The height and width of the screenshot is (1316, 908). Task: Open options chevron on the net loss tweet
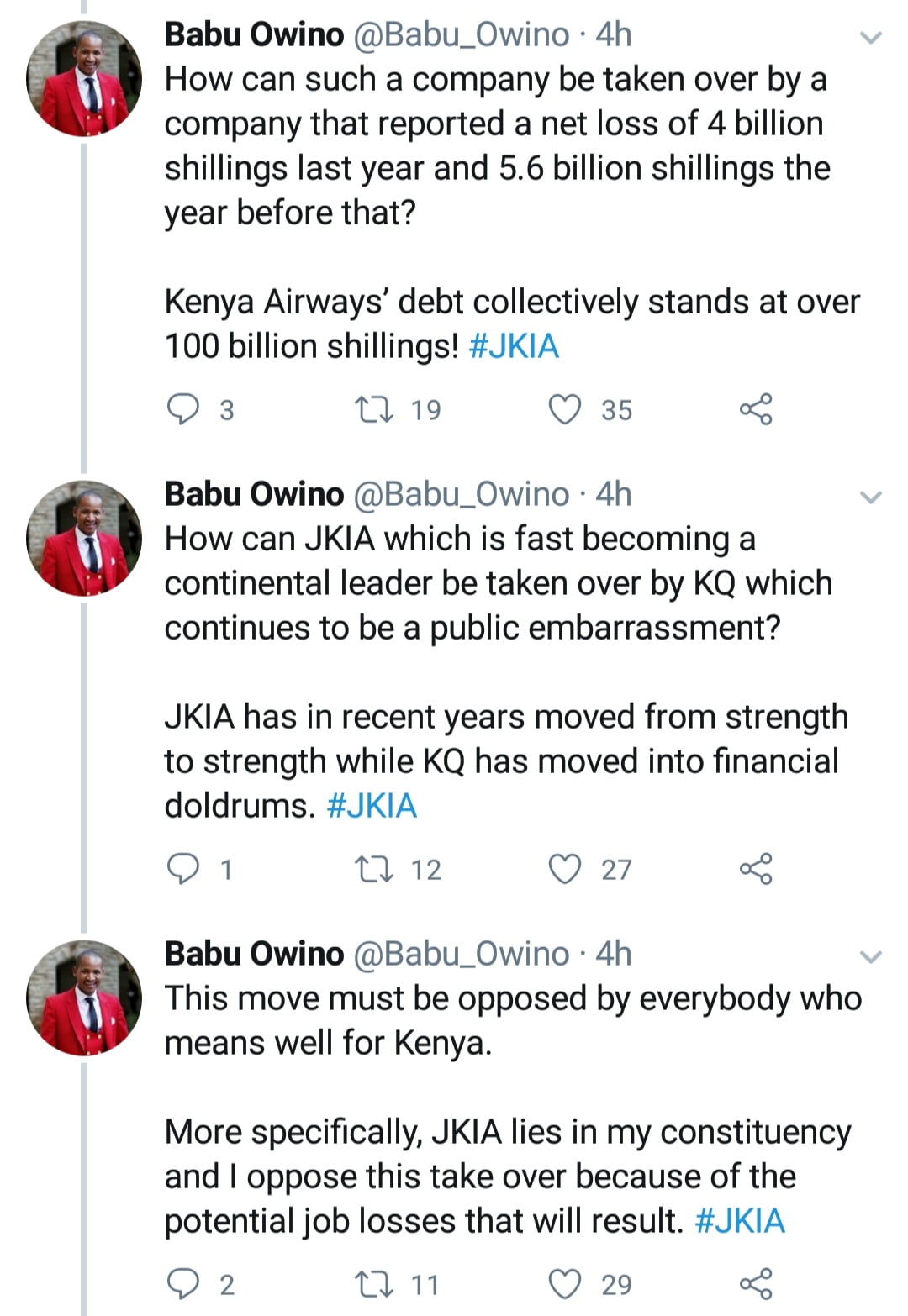(872, 38)
